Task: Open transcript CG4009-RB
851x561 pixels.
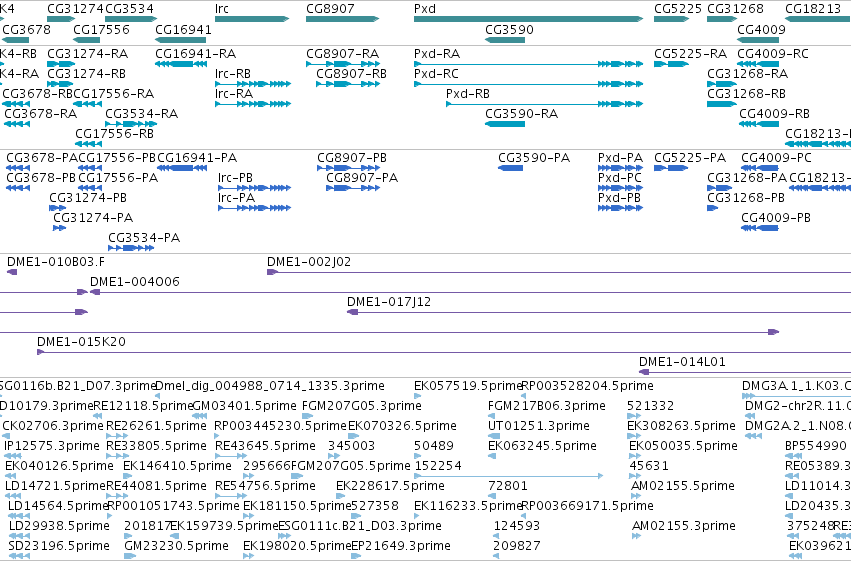Action: coord(774,114)
